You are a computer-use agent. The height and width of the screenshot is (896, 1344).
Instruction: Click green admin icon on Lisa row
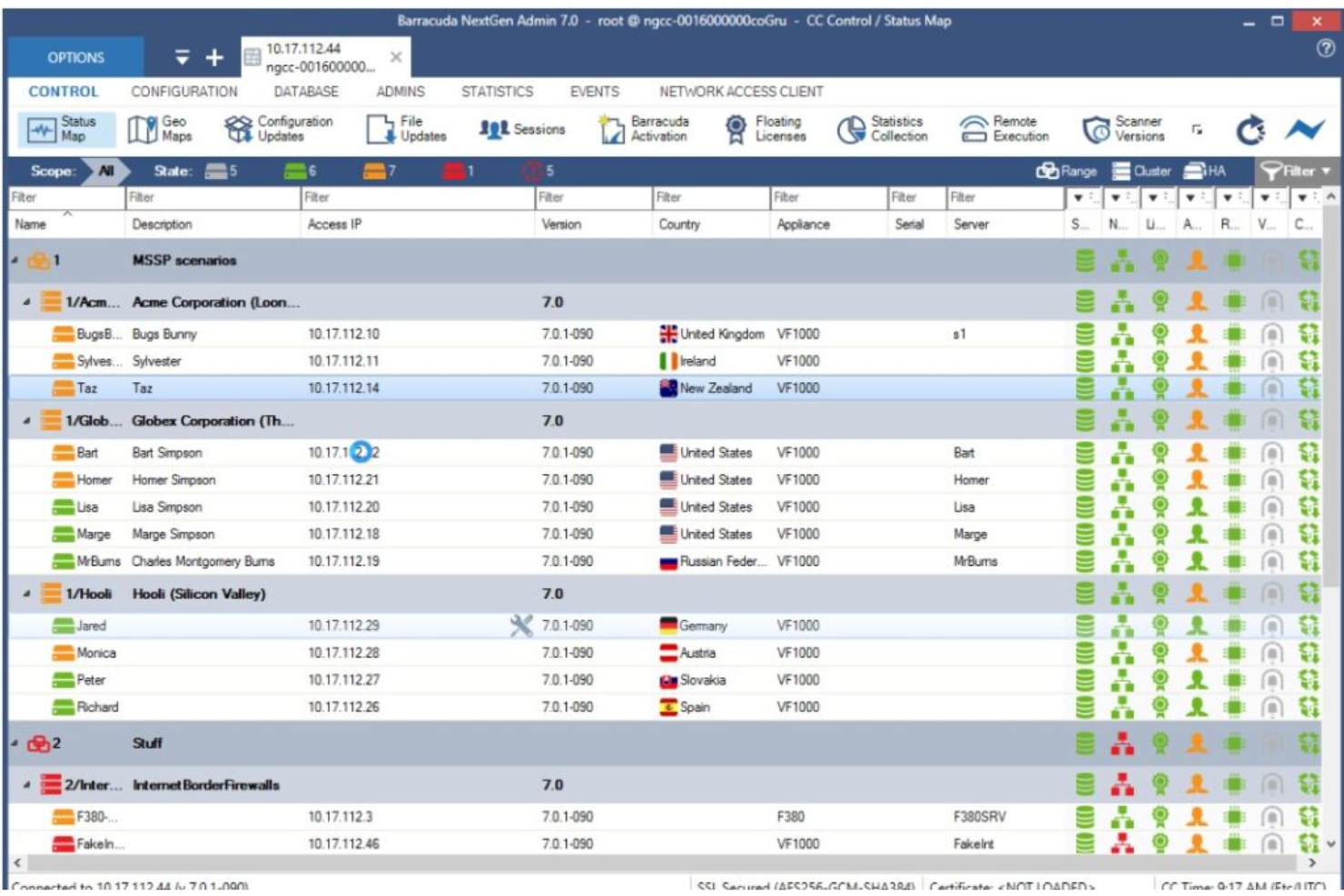(x=1197, y=507)
